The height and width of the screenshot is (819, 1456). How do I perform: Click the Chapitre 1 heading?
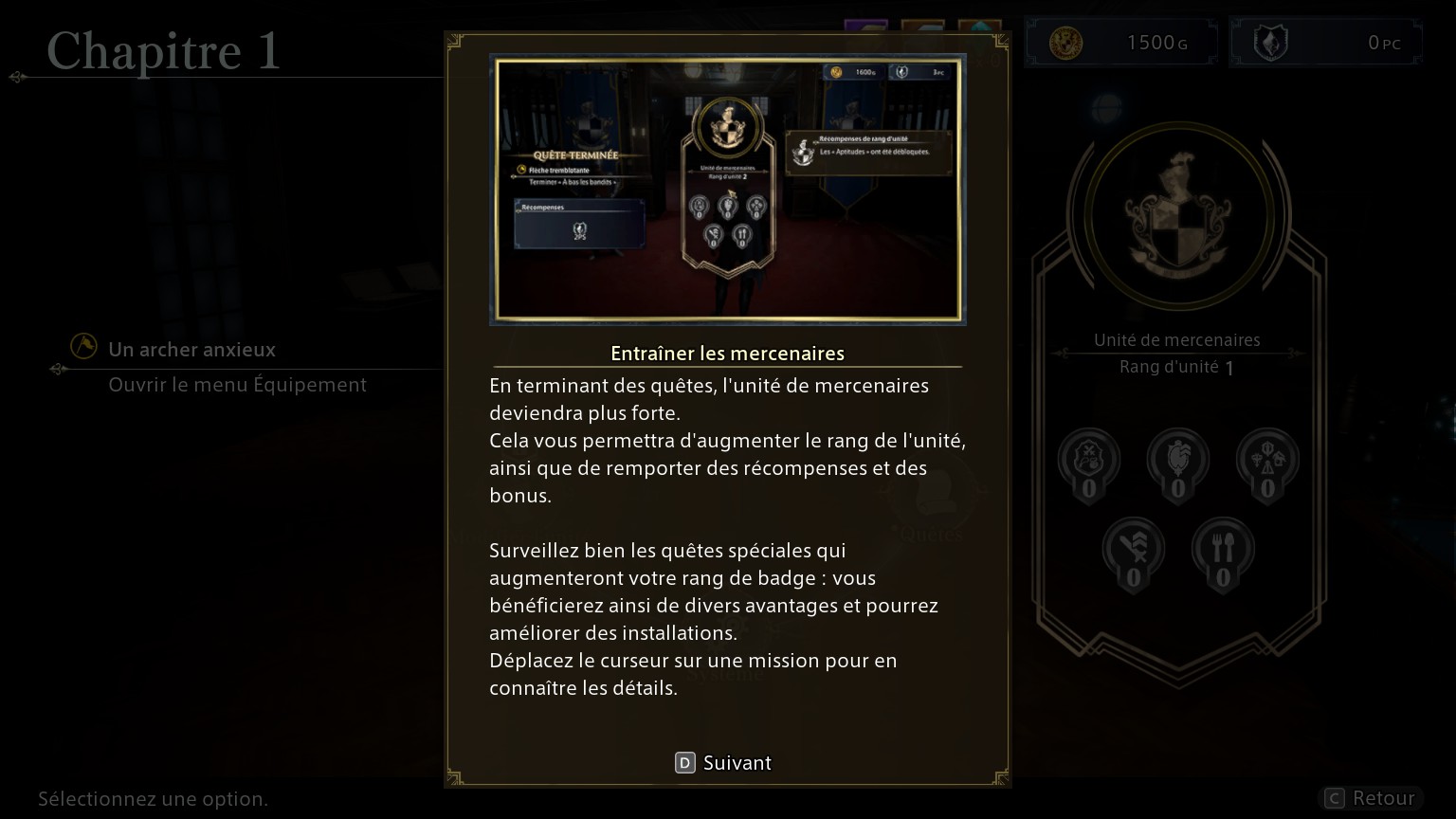pos(164,51)
